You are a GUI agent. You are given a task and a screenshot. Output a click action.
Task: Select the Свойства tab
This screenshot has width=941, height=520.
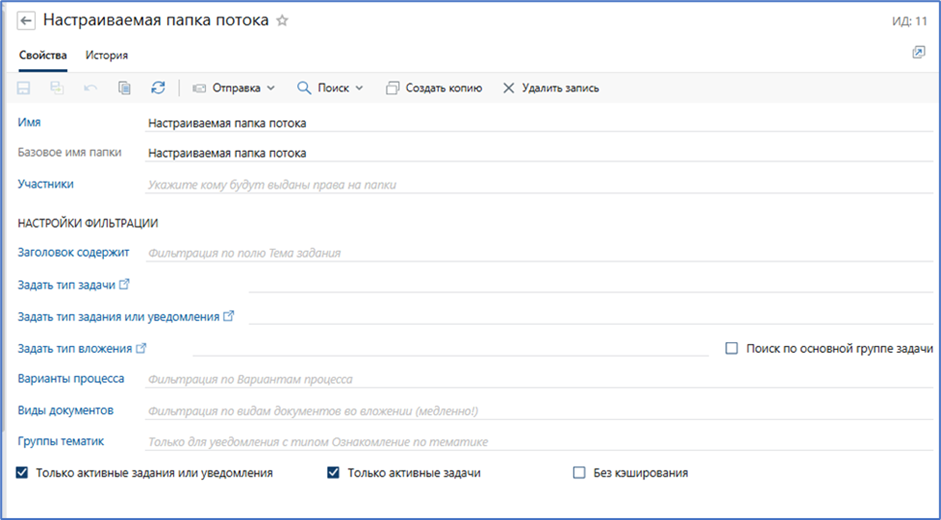[43, 55]
